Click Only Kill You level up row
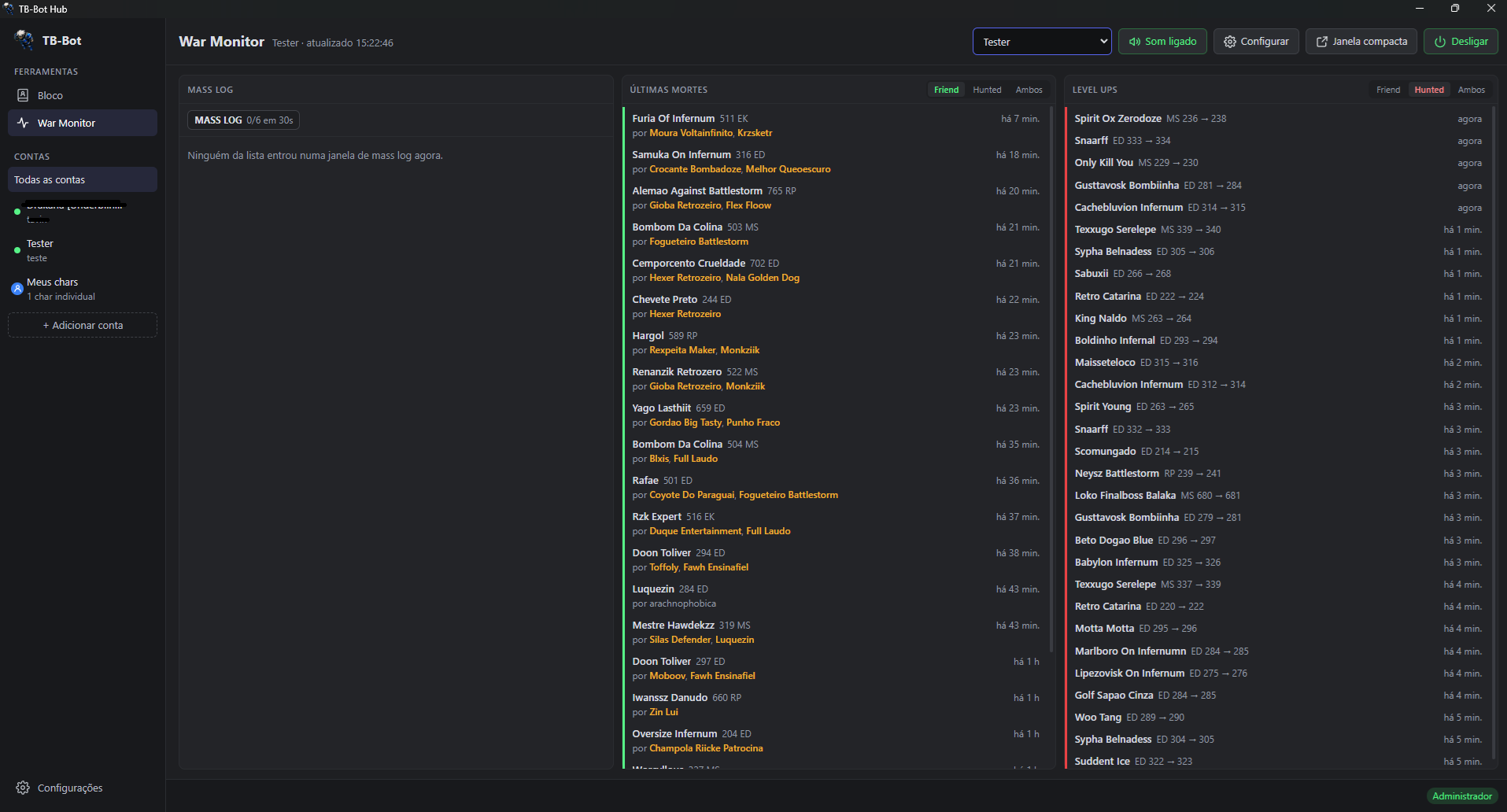 coord(1278,163)
